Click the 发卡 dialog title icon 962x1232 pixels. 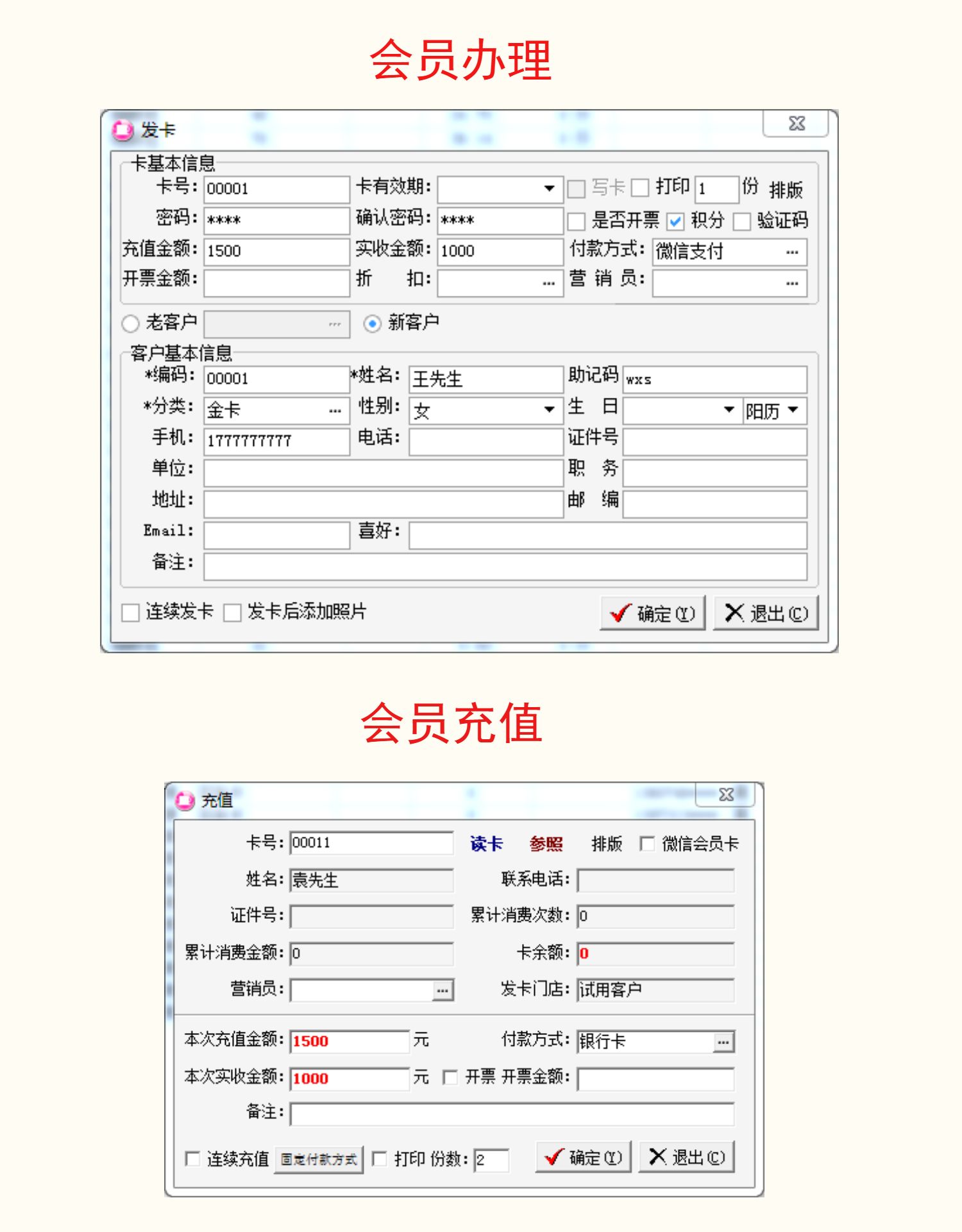[x=122, y=131]
